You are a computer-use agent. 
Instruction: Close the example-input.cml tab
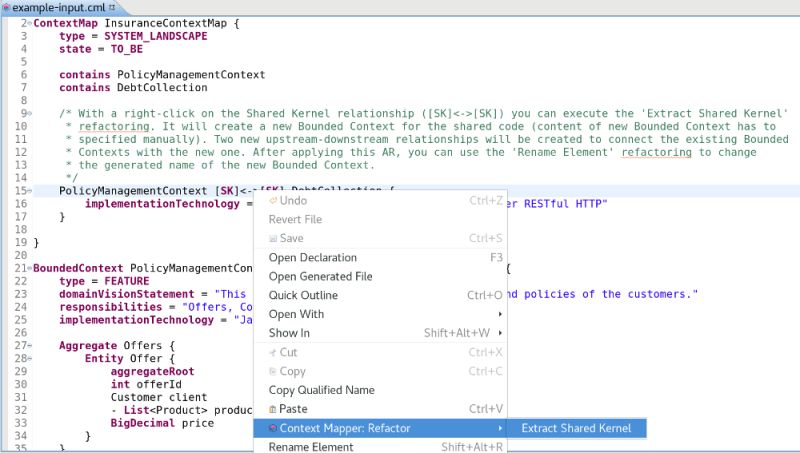[x=112, y=7]
